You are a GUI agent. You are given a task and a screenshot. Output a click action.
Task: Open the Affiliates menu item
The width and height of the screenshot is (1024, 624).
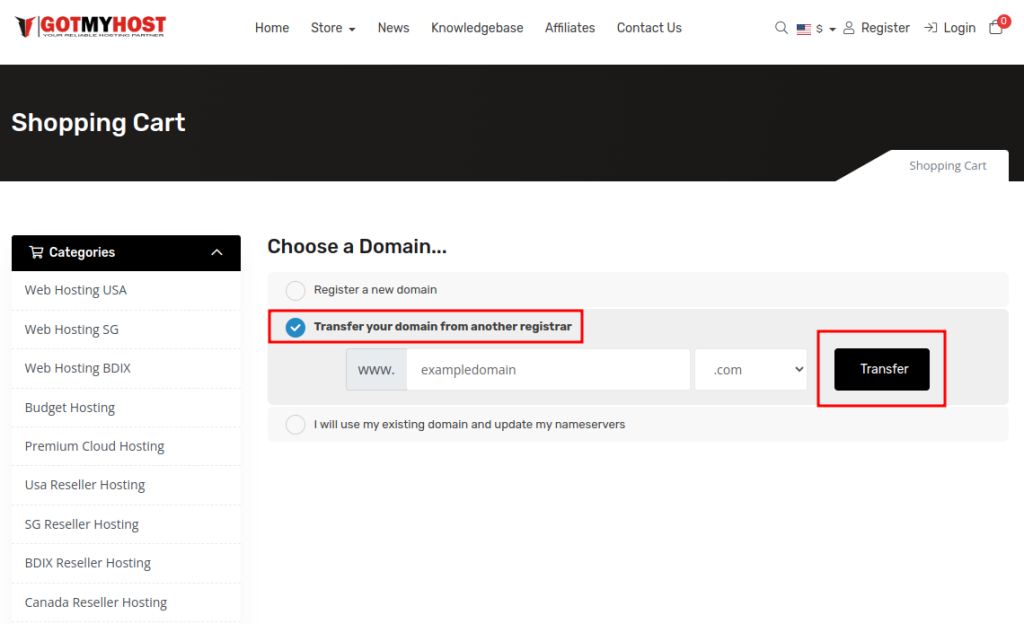[x=570, y=28]
